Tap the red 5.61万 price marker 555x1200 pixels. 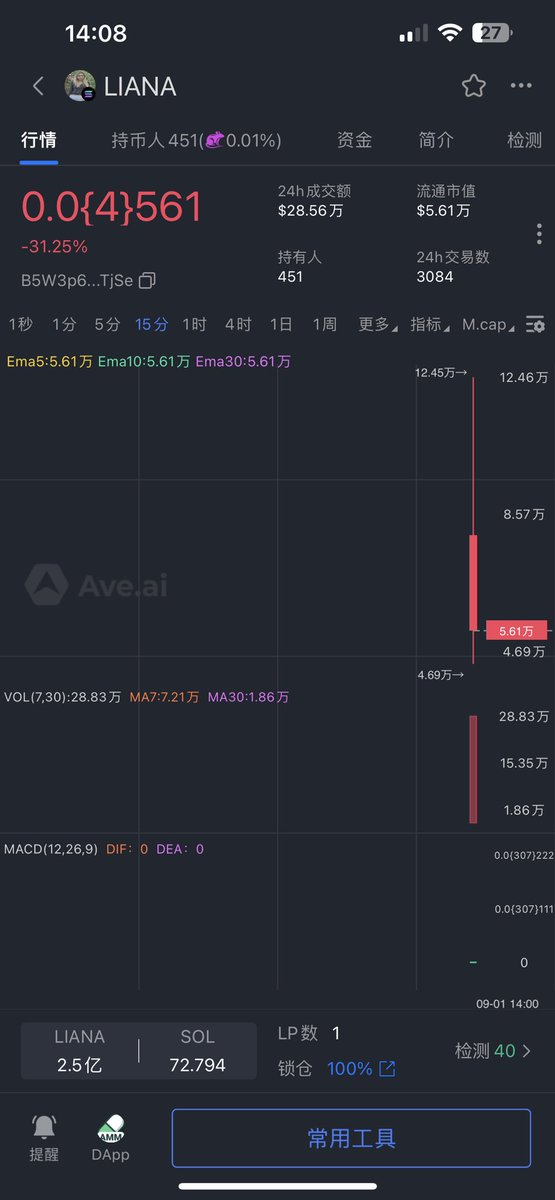tap(517, 630)
